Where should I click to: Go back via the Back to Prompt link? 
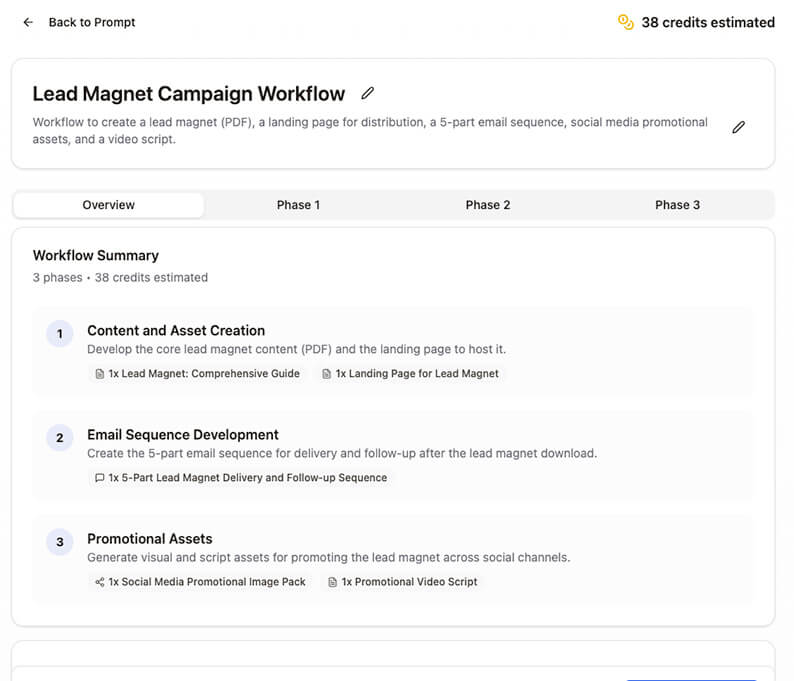click(91, 22)
